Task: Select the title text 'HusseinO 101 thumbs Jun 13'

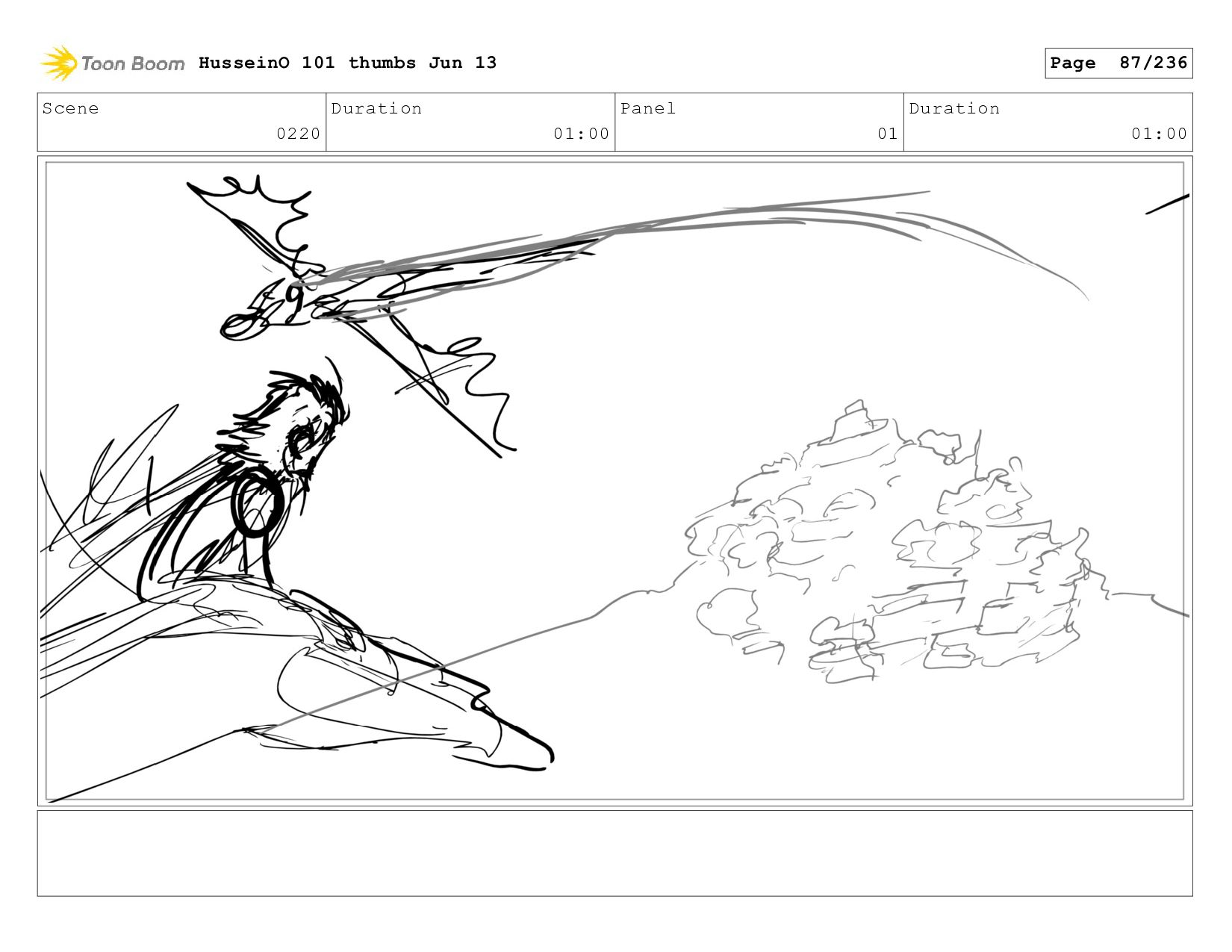Action: (347, 63)
